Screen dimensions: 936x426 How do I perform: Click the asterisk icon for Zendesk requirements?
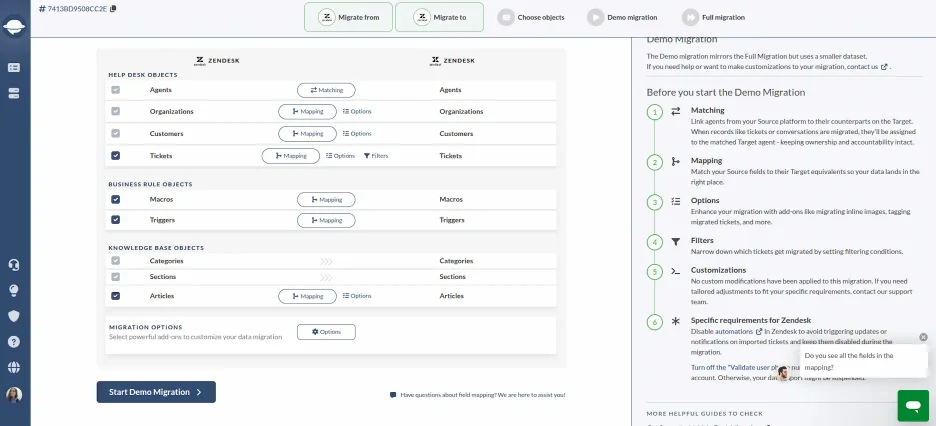click(x=675, y=321)
